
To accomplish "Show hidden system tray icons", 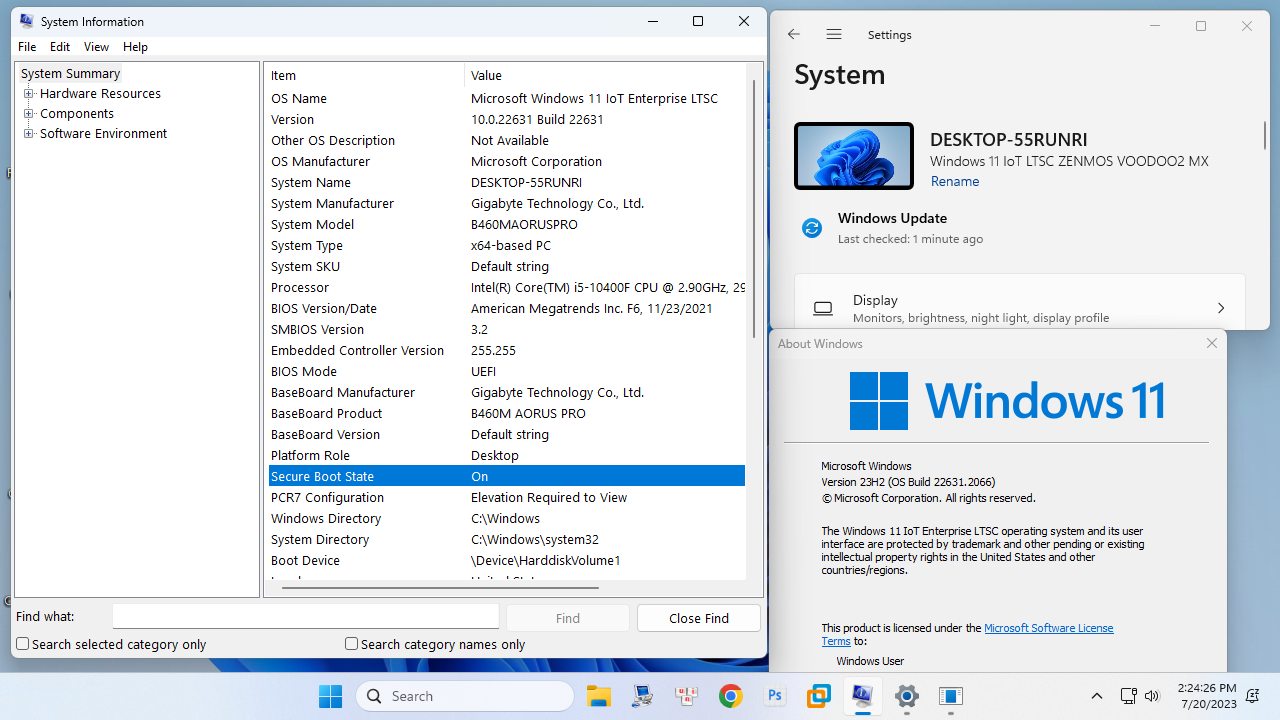I will tap(1097, 696).
